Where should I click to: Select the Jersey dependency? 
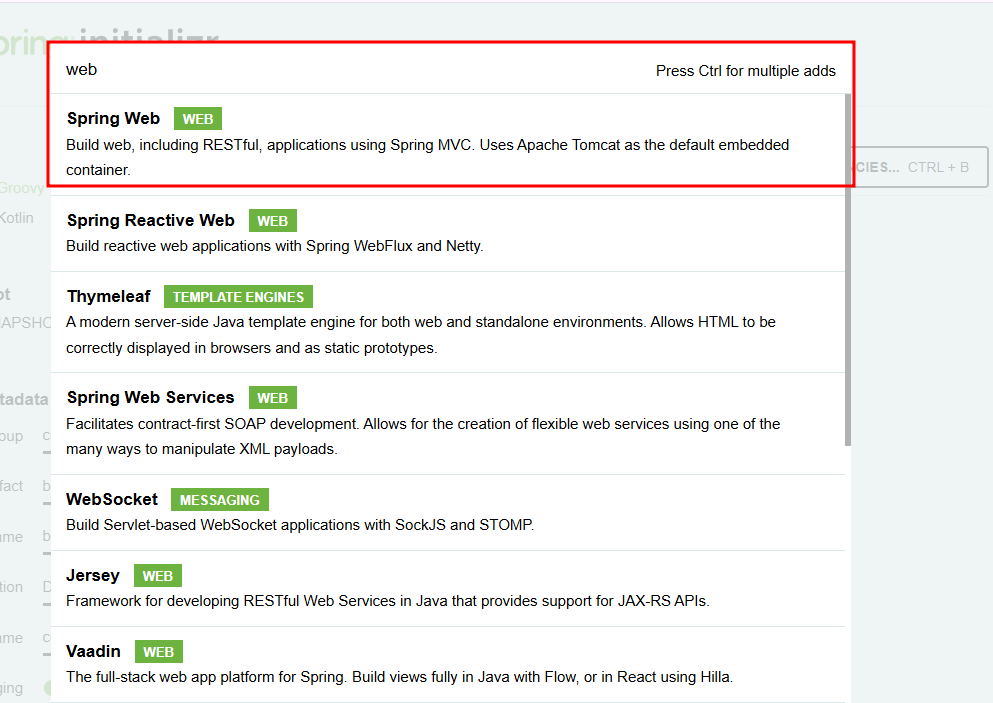448,588
